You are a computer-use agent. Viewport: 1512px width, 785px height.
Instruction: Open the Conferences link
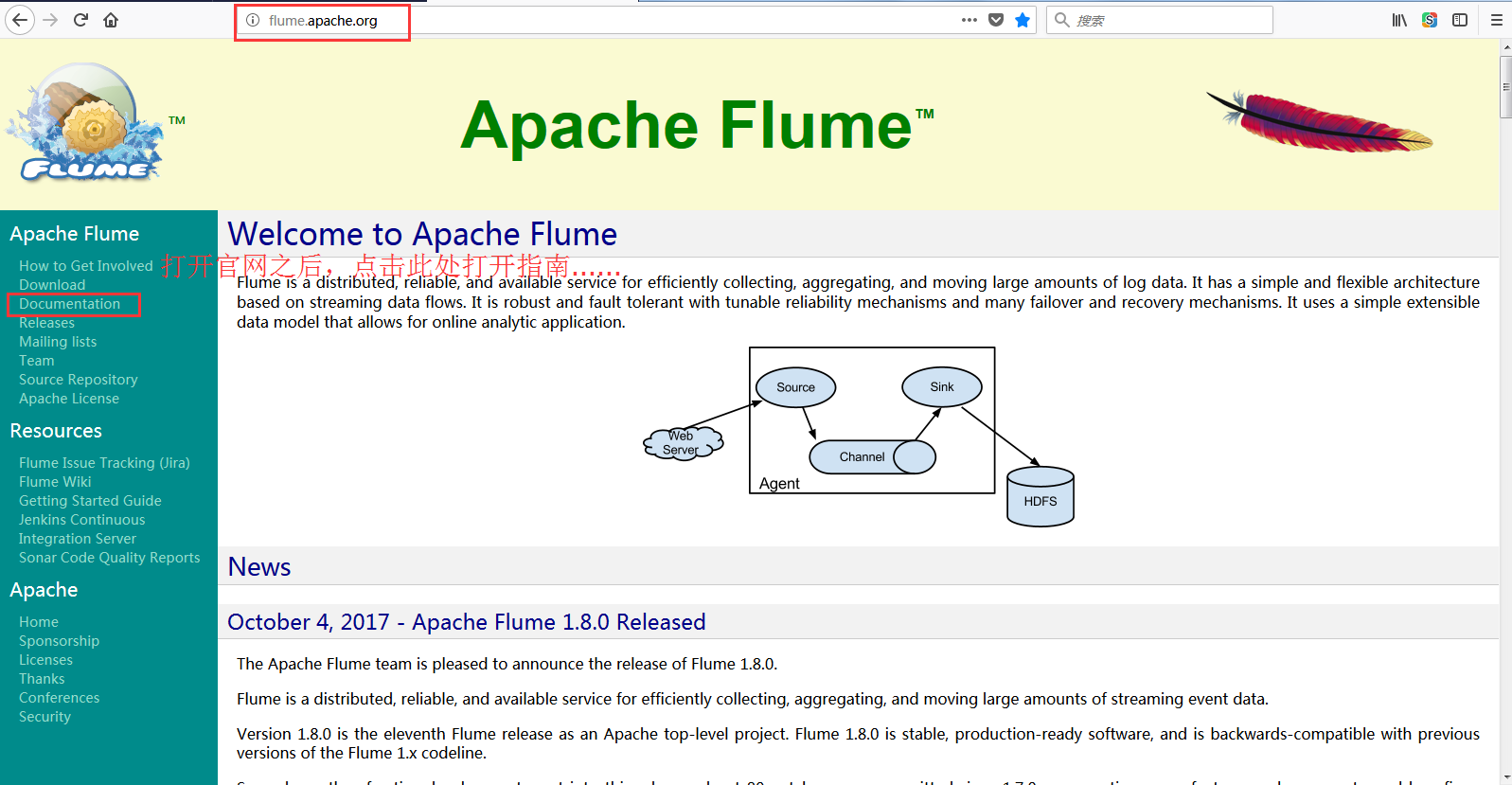click(x=59, y=698)
